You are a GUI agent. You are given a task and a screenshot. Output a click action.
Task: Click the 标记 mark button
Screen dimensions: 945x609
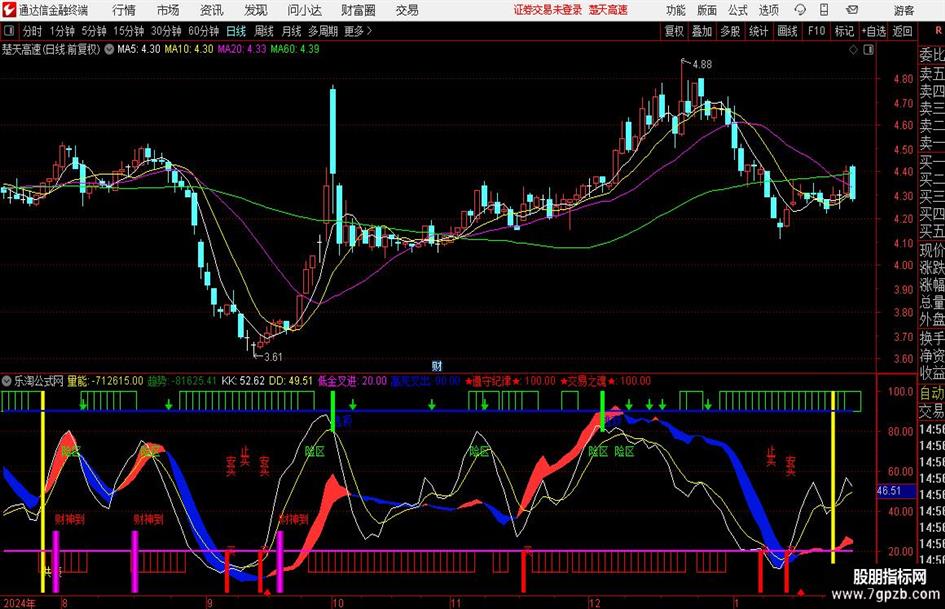(844, 31)
